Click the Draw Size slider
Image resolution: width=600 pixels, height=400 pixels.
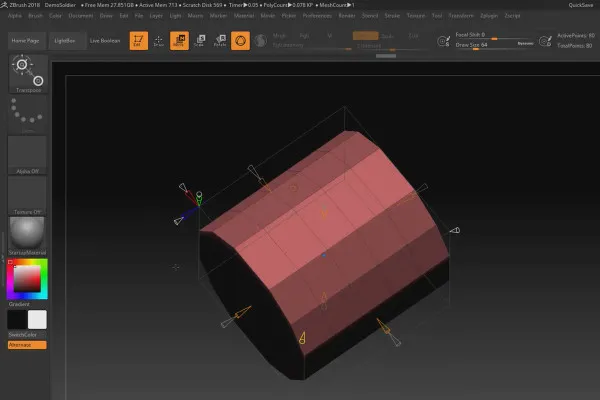click(x=485, y=46)
